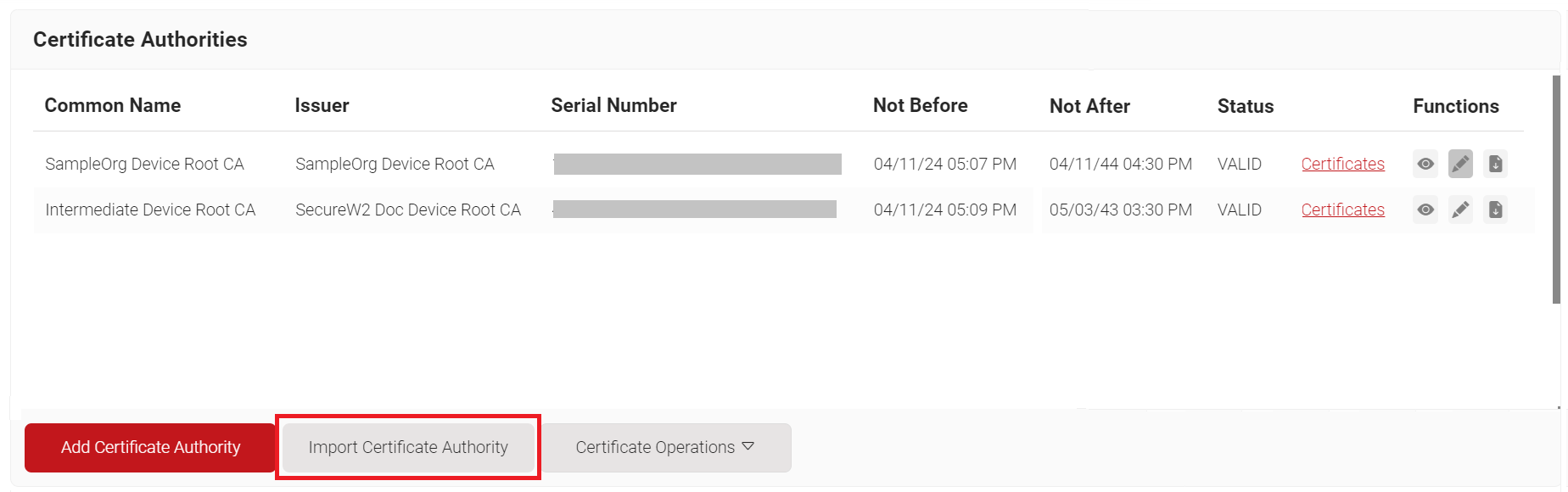This screenshot has height=492, width=1568.
Task: Expand the Certificate Operations dropdown
Action: pos(665,447)
